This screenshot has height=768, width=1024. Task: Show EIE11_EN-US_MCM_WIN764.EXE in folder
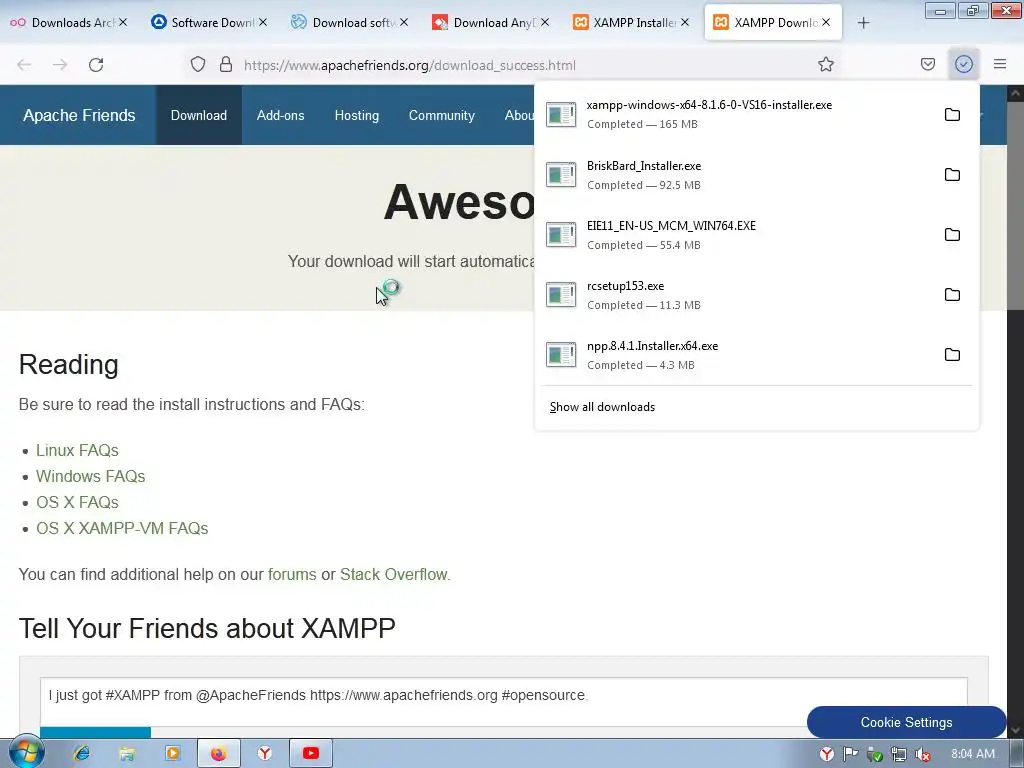(x=952, y=234)
